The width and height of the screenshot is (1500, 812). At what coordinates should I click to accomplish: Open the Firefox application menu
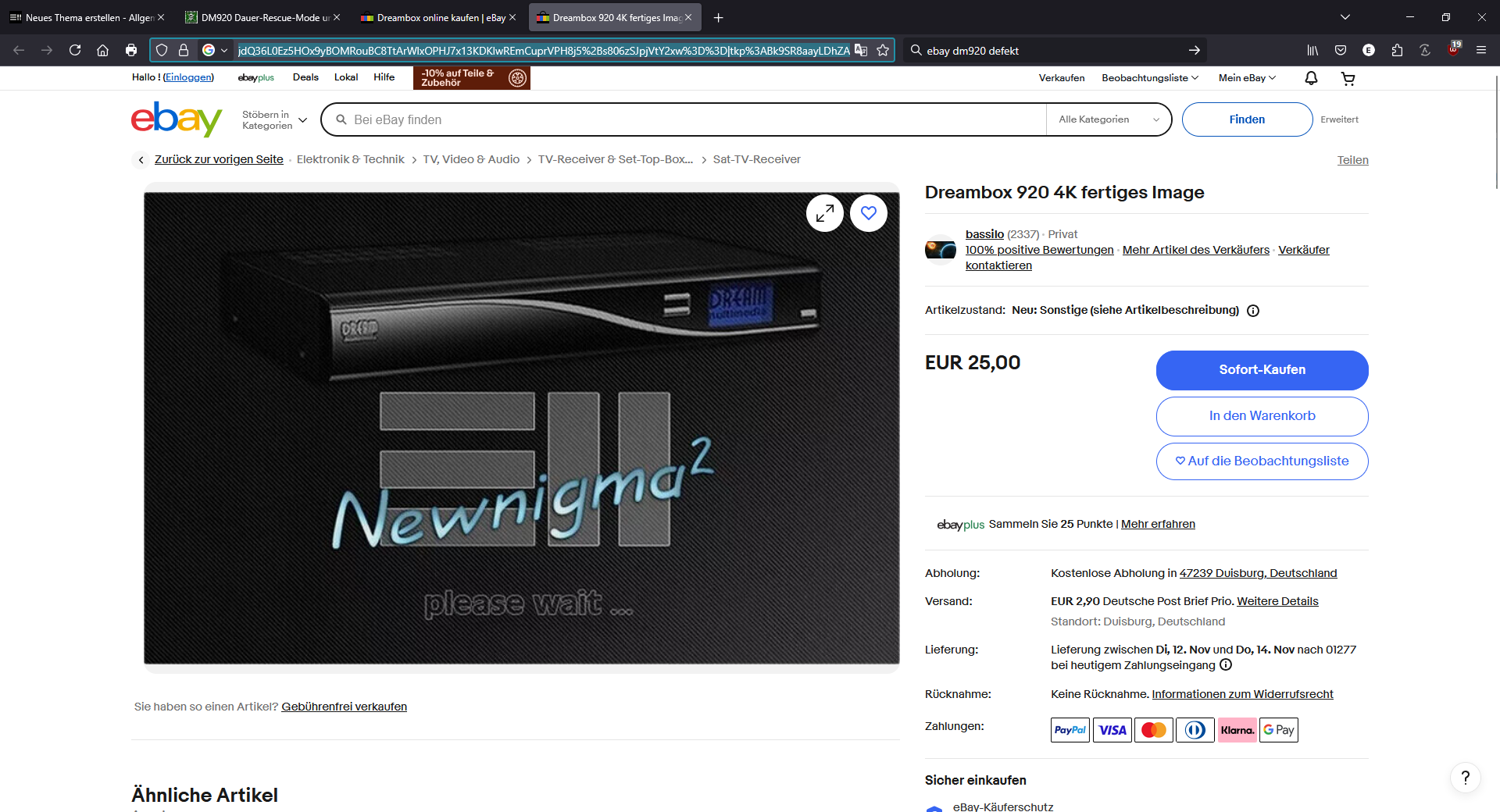[x=1481, y=50]
